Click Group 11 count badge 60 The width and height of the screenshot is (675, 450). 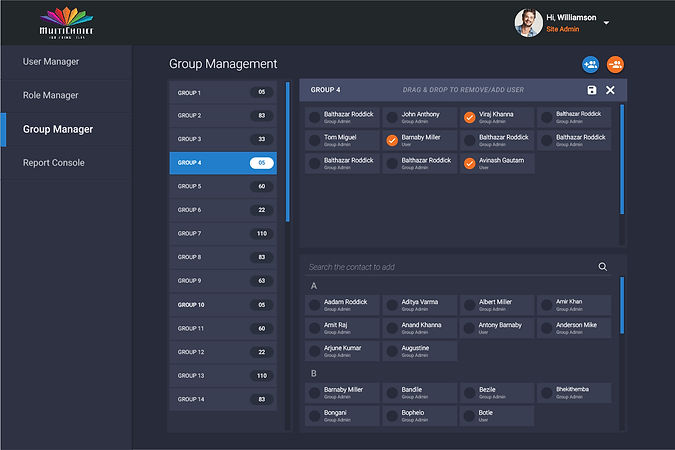pos(262,328)
